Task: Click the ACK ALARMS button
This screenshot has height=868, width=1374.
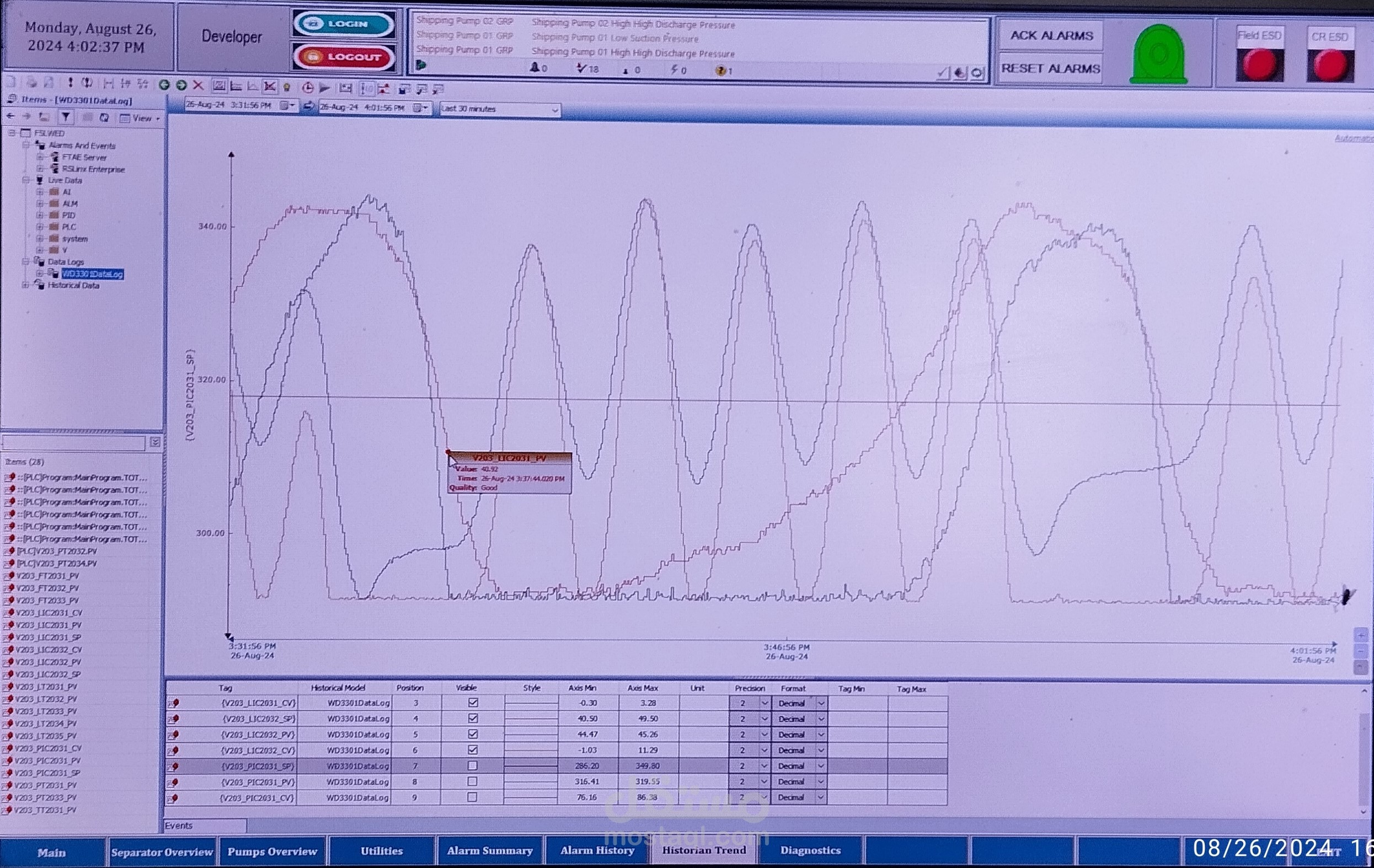Action: pos(1051,35)
